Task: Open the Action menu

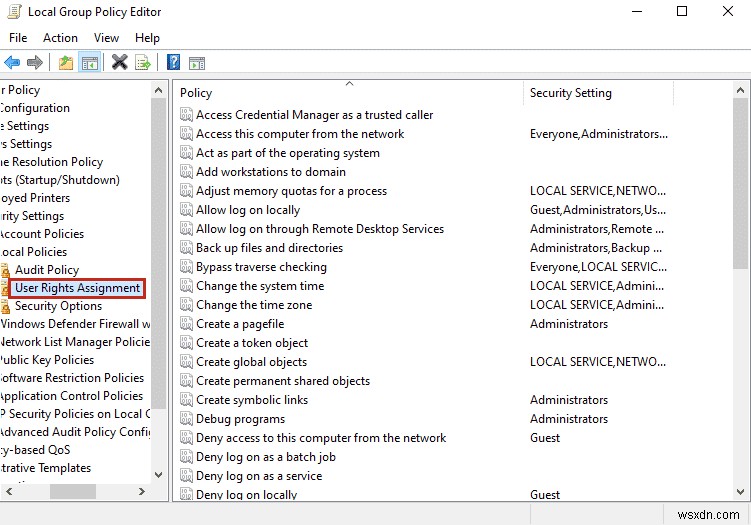Action: pyautogui.click(x=60, y=38)
